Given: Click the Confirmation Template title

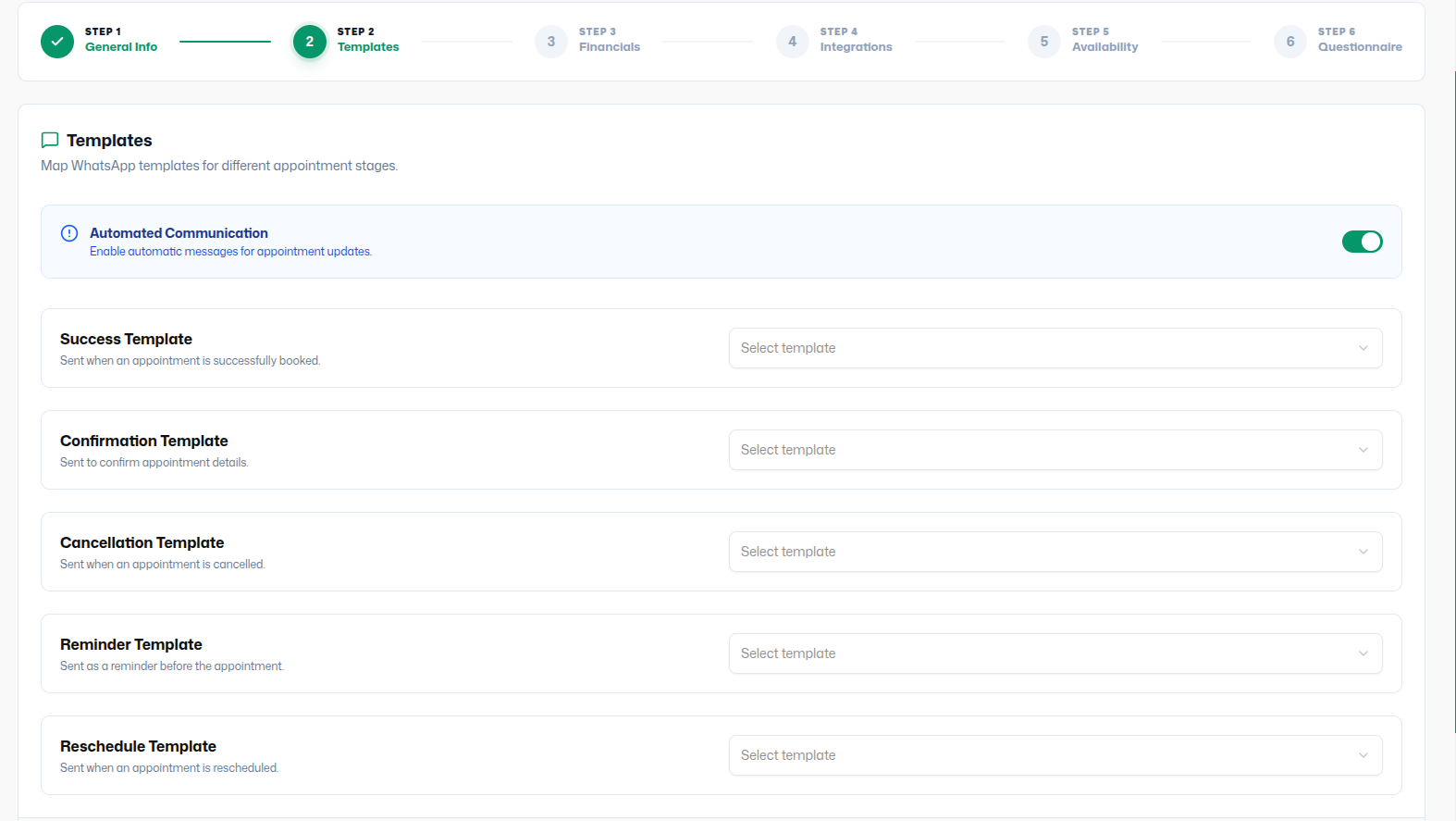Looking at the screenshot, I should click(143, 441).
